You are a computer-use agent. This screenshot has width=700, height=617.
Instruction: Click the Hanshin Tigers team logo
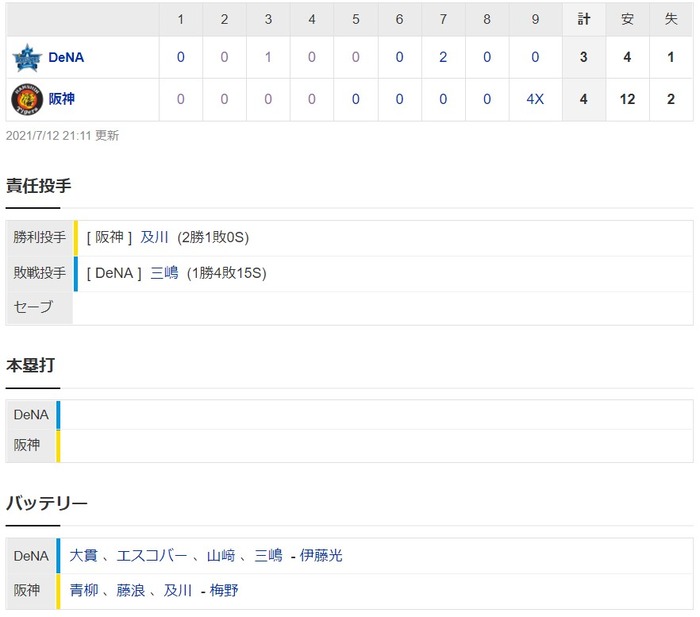tap(27, 99)
